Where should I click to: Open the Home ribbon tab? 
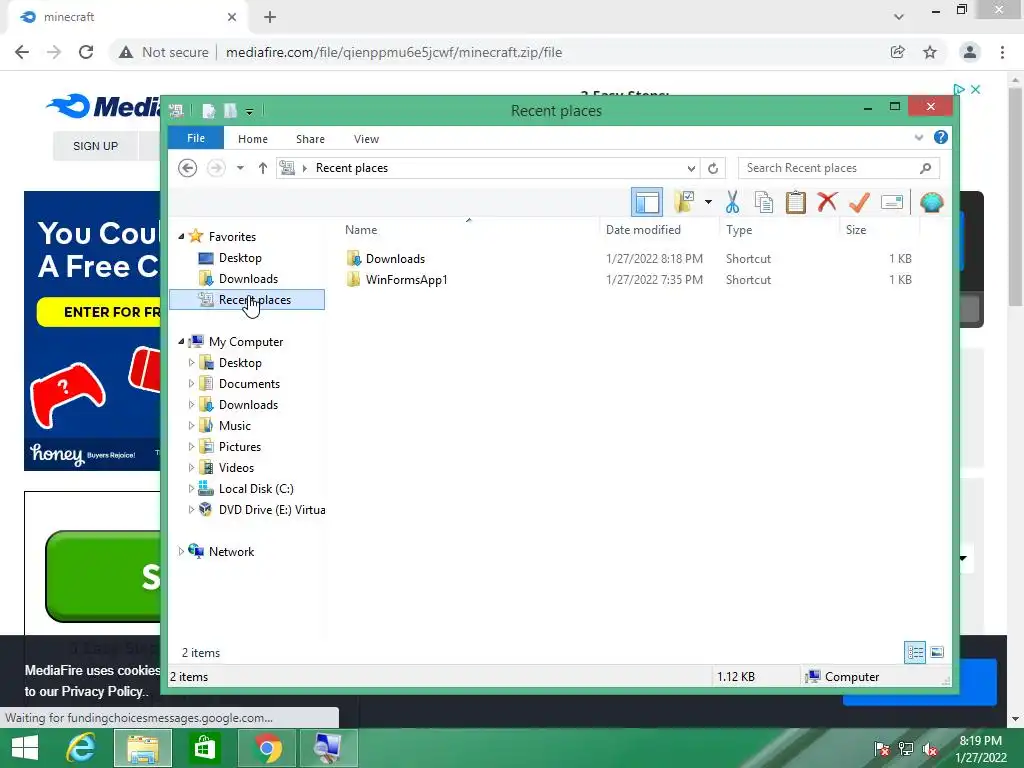tap(253, 139)
